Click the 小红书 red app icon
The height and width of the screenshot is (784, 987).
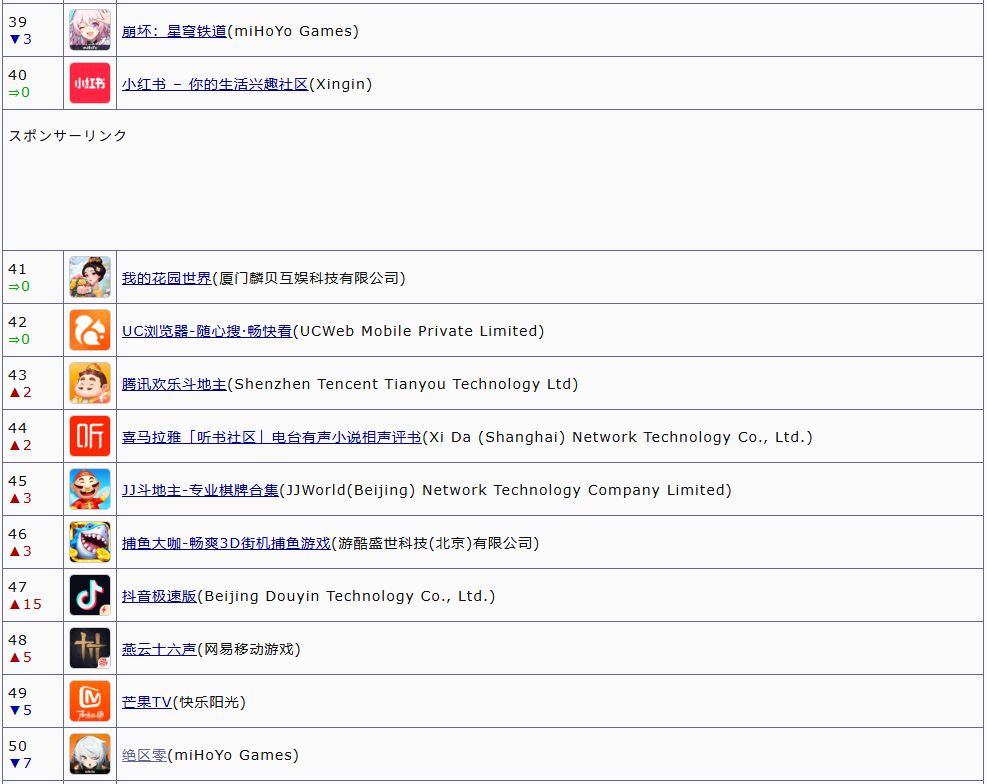(90, 83)
